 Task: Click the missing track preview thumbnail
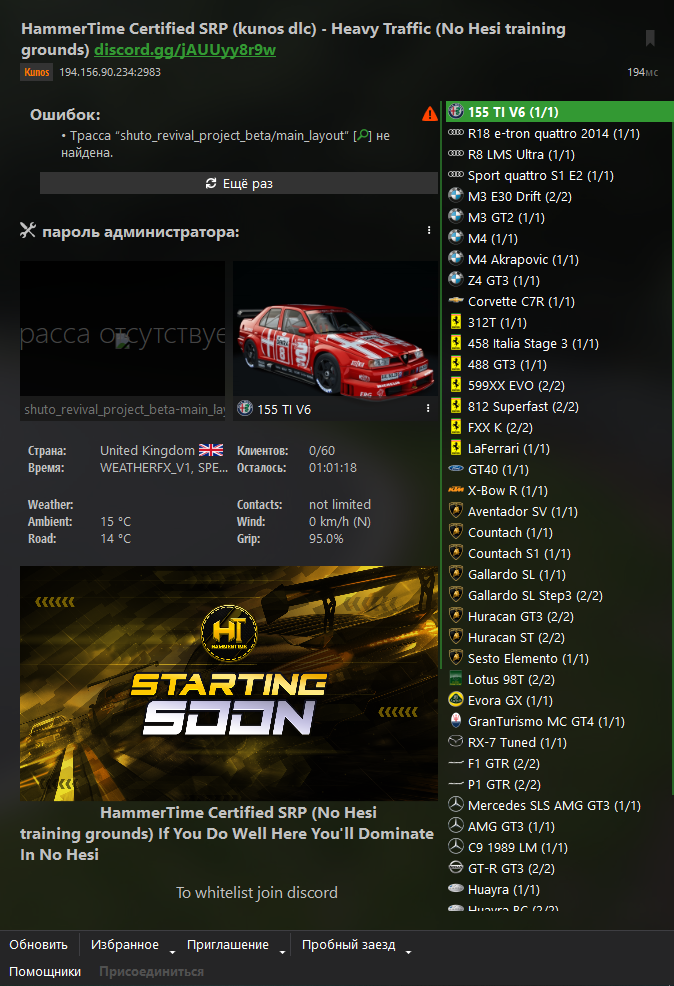point(123,329)
